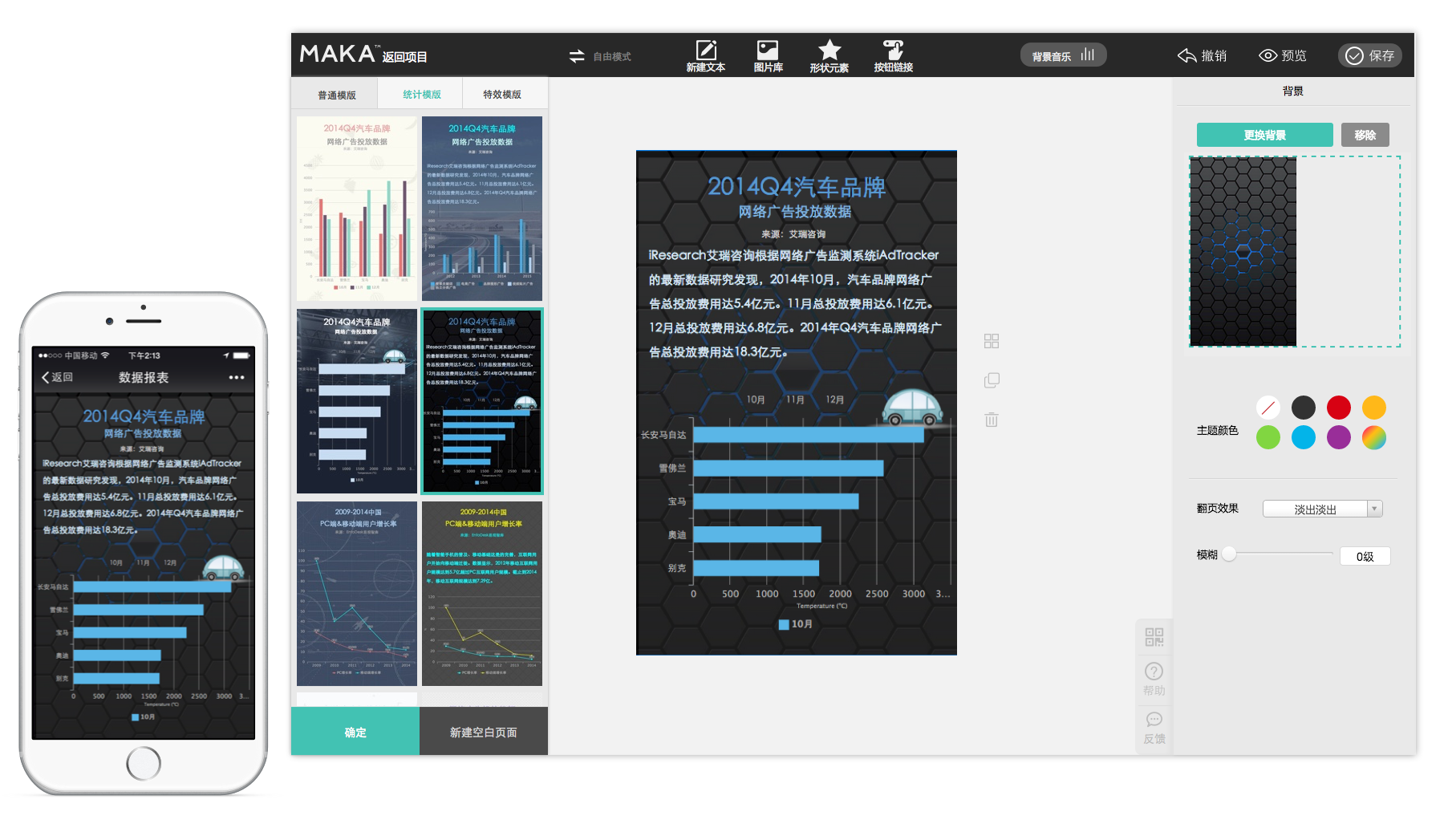Confirm template with 确定 button
The width and height of the screenshot is (1444, 840).
[x=355, y=732]
